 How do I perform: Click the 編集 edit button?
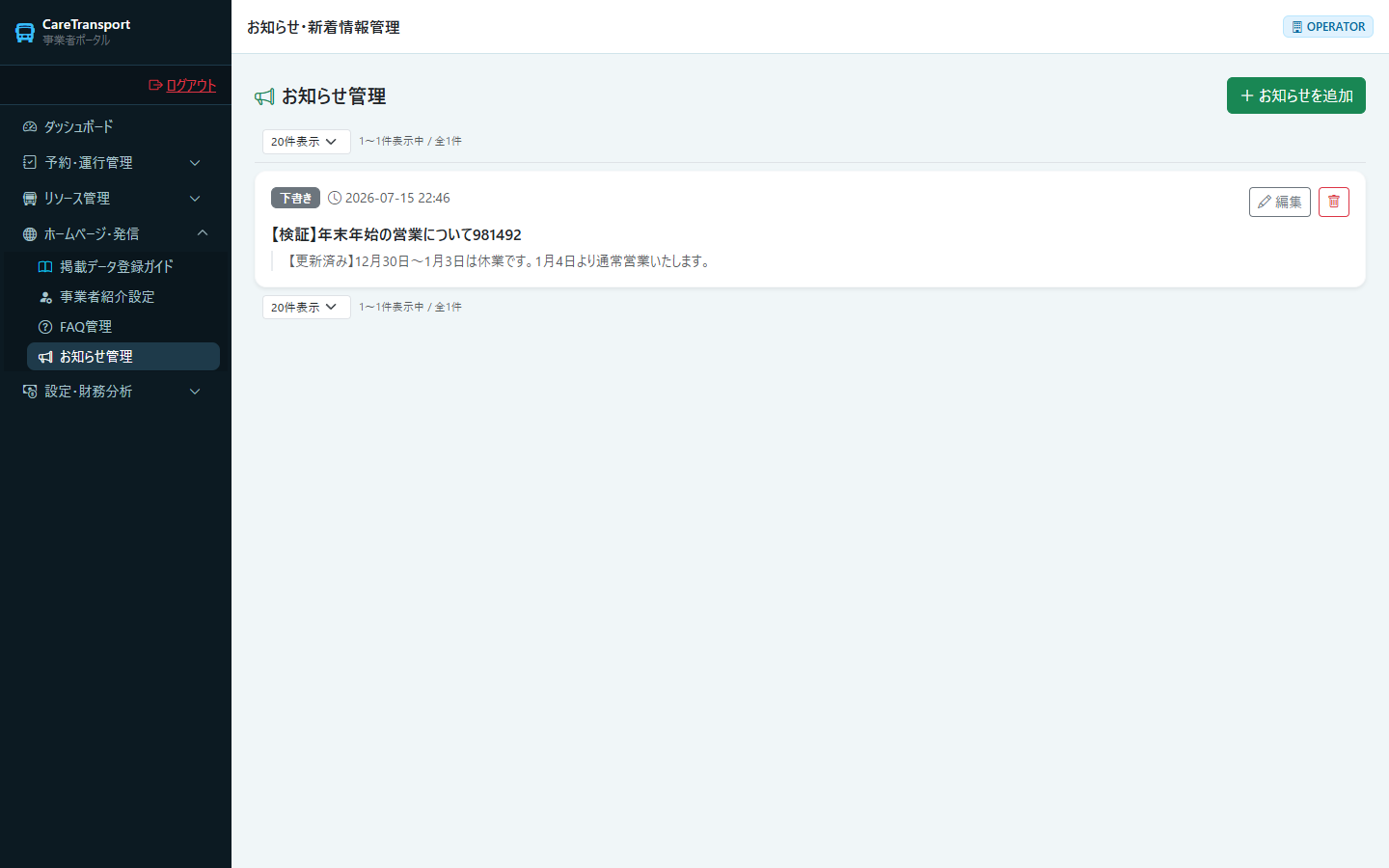click(x=1280, y=202)
